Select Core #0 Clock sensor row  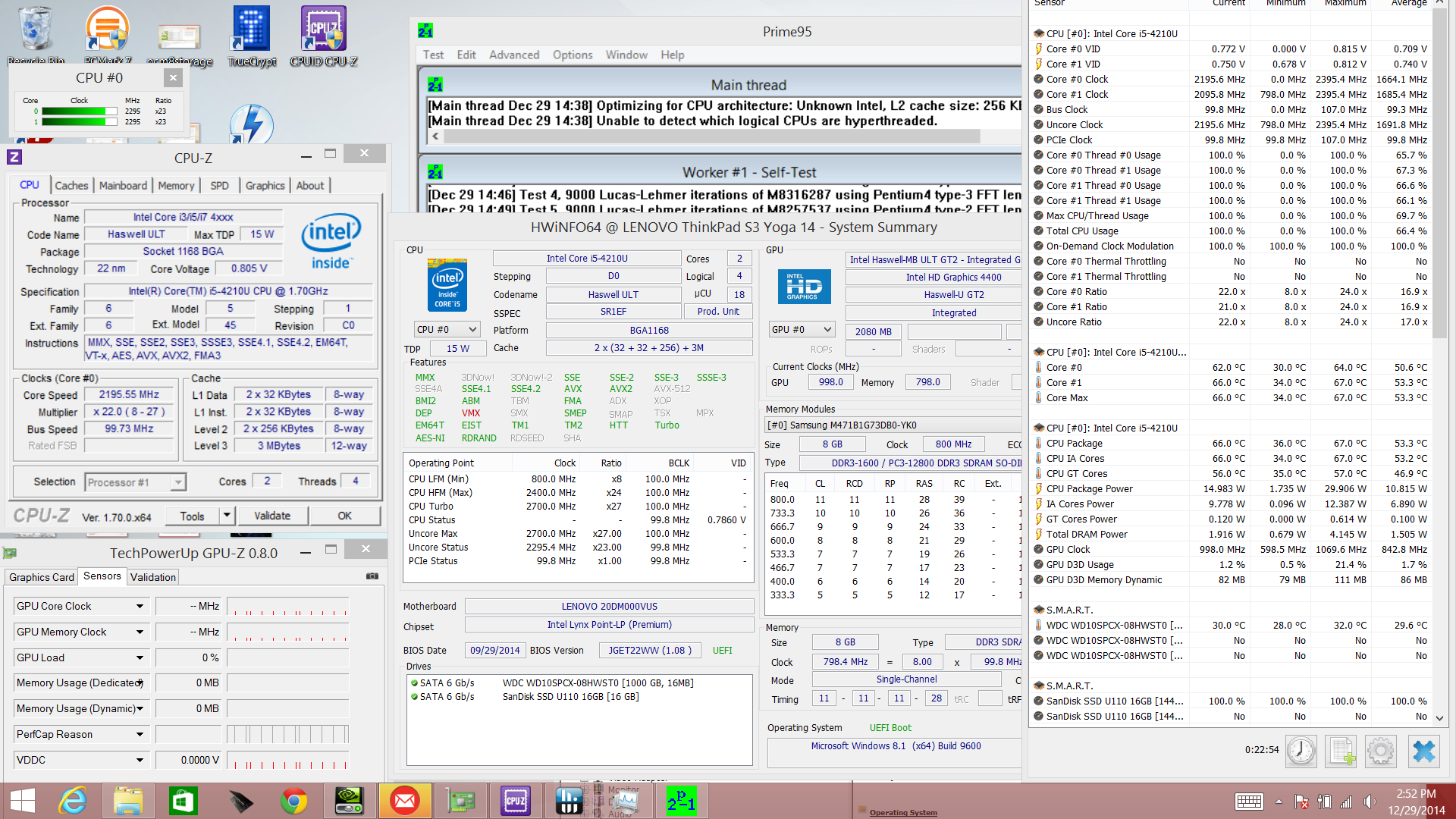click(1230, 79)
